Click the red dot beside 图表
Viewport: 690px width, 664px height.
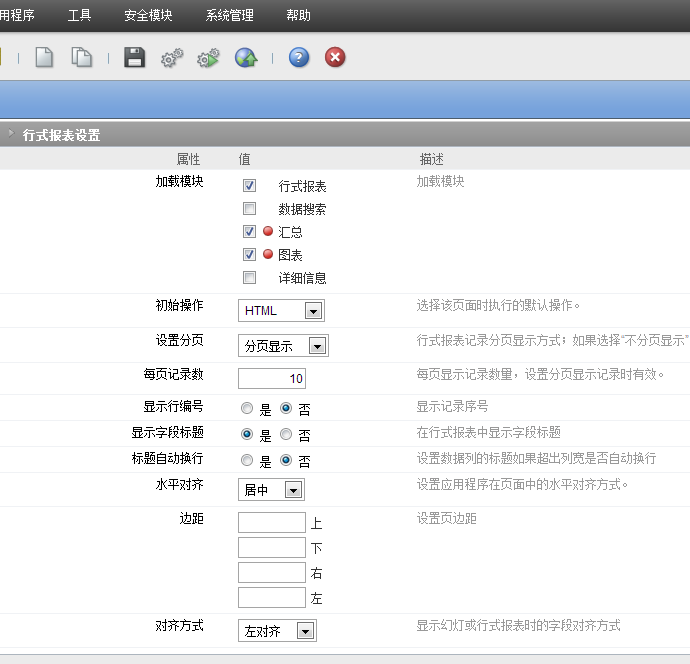[268, 254]
